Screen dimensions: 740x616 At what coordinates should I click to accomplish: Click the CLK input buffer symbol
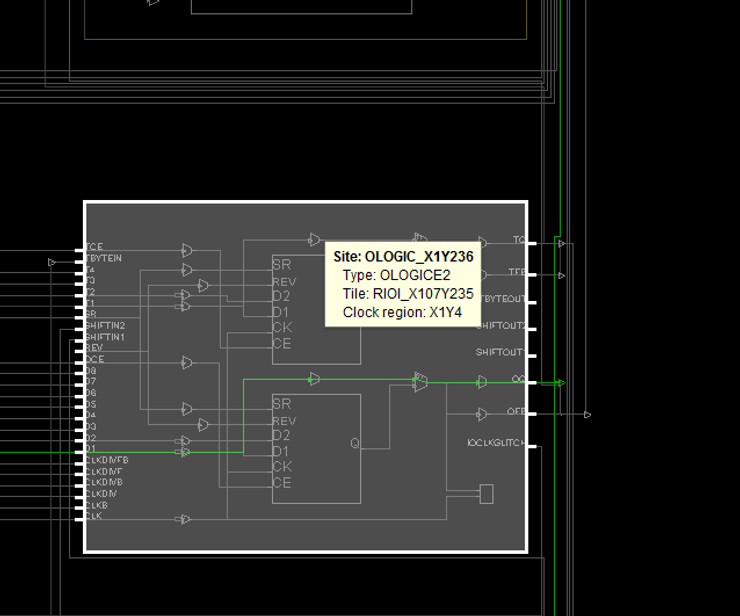click(x=184, y=518)
